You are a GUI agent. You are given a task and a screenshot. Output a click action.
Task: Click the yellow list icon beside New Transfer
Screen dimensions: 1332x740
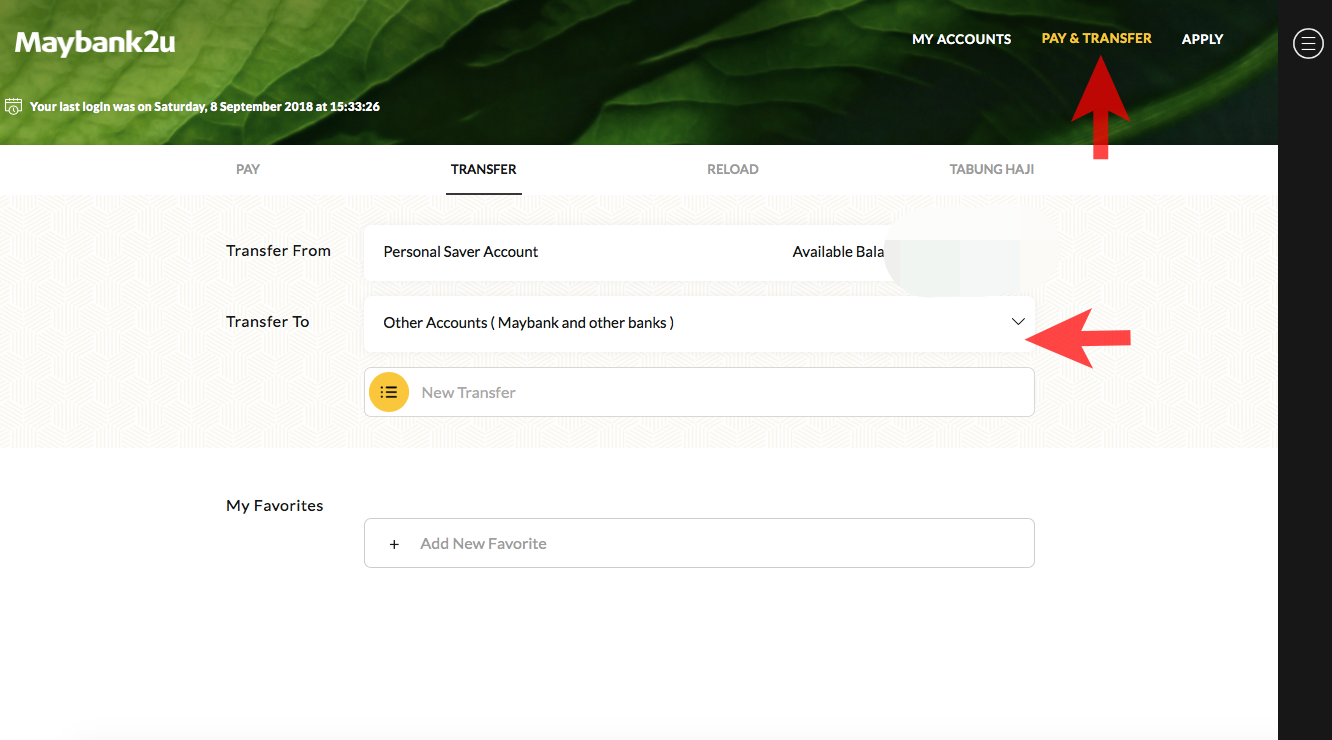click(389, 392)
